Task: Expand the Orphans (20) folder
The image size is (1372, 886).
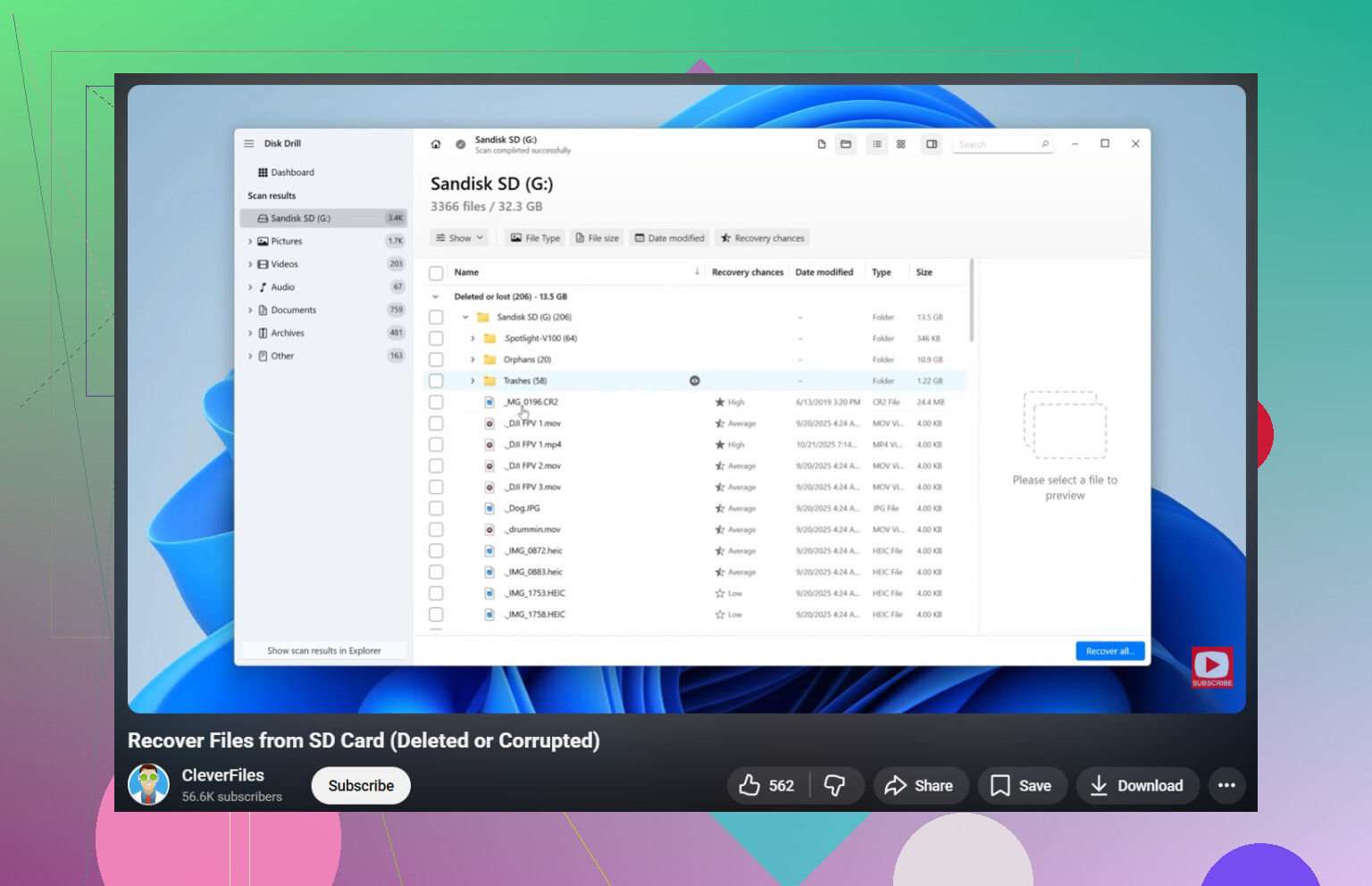Action: [473, 360]
